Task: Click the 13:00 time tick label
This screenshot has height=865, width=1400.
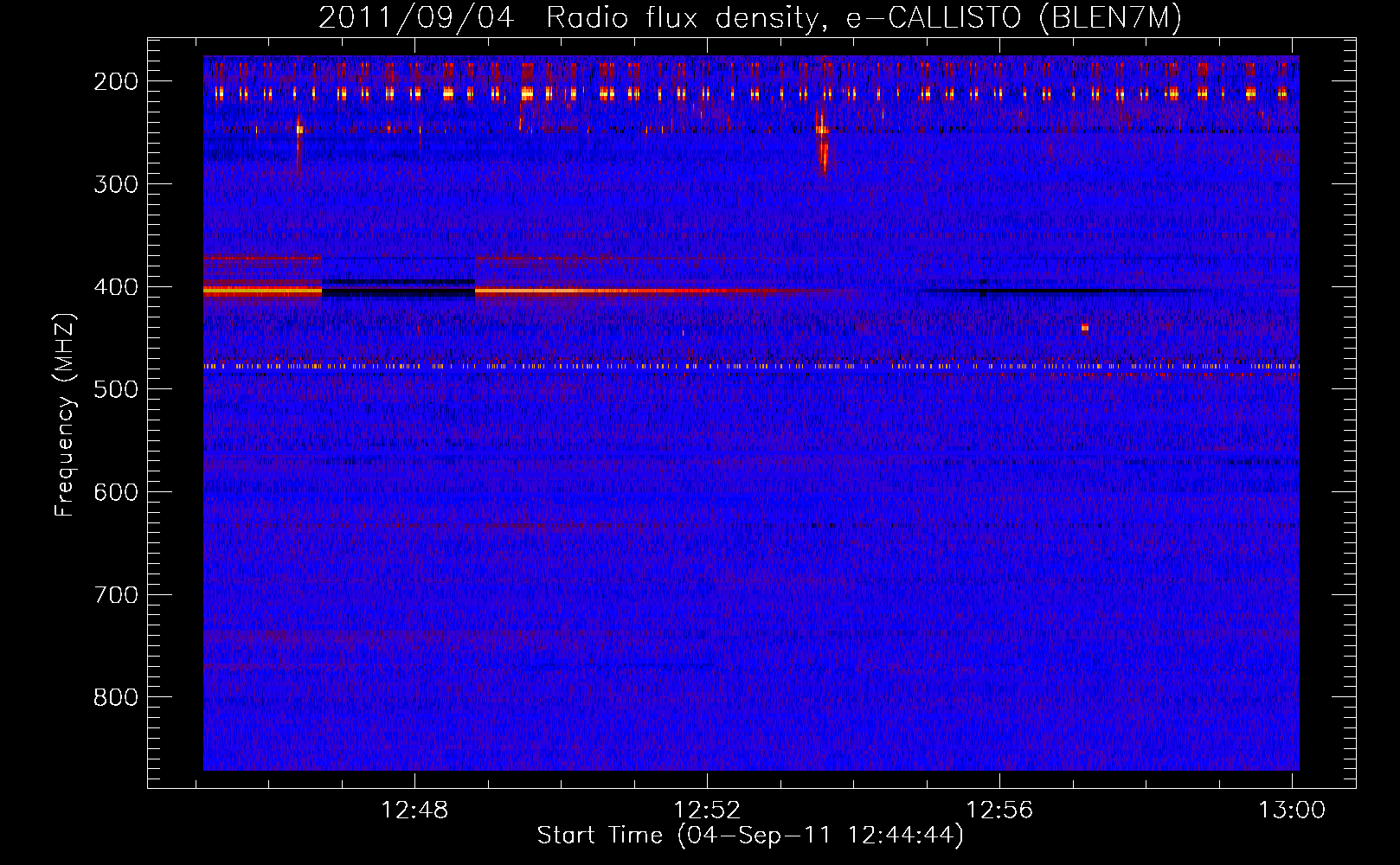Action: 1292,811
